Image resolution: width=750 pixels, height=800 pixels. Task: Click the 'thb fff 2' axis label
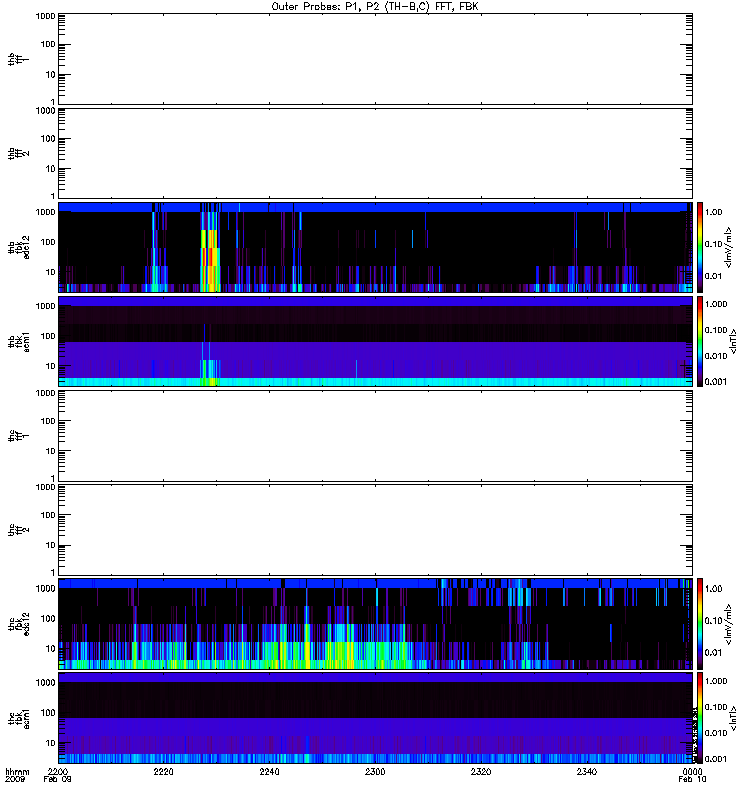coord(18,154)
